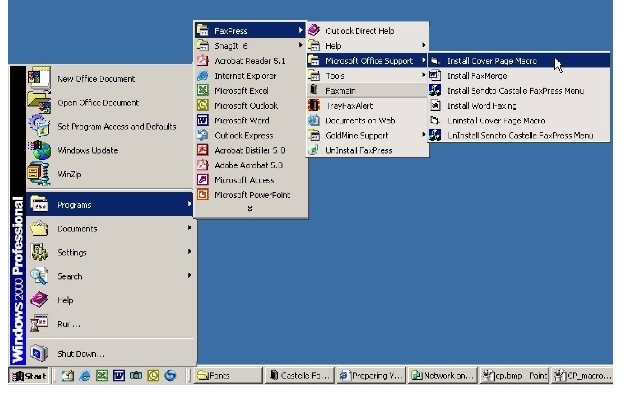Click the WinZip icon in Start menu
The image size is (627, 399).
pos(38,174)
